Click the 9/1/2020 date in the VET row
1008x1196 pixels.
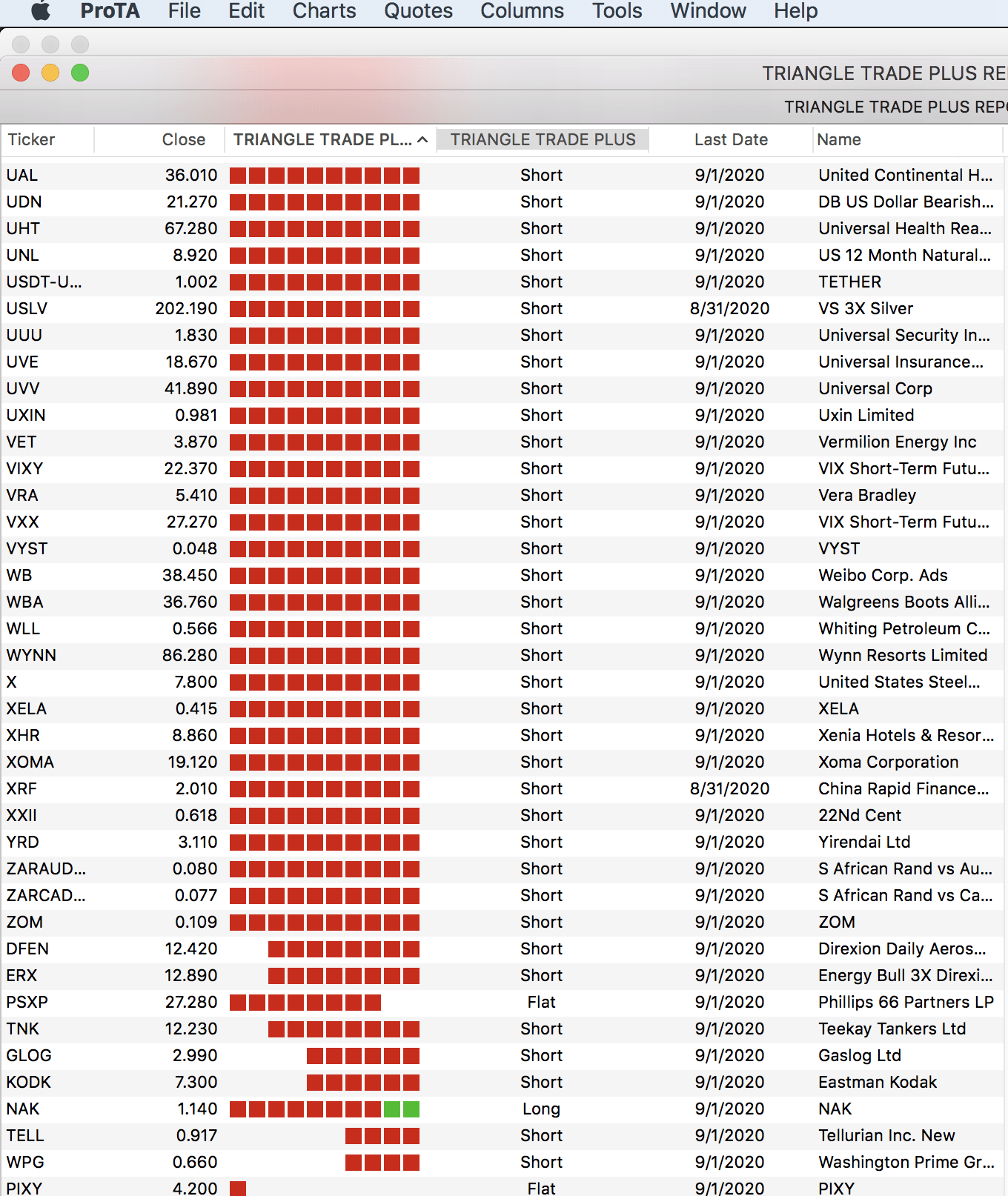pyautogui.click(x=730, y=442)
